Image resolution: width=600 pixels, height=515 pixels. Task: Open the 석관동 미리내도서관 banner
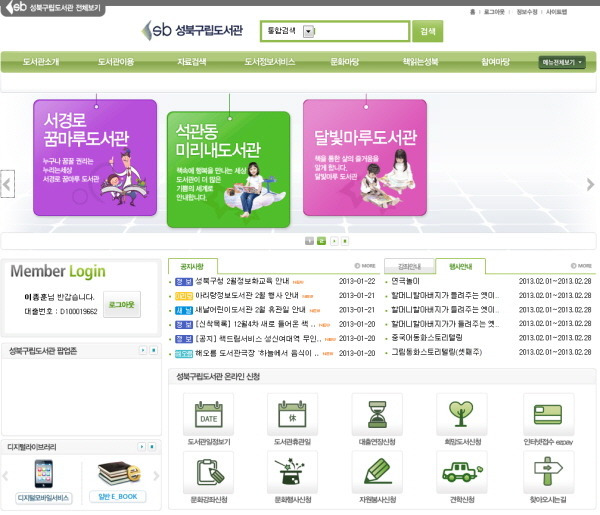tap(228, 169)
